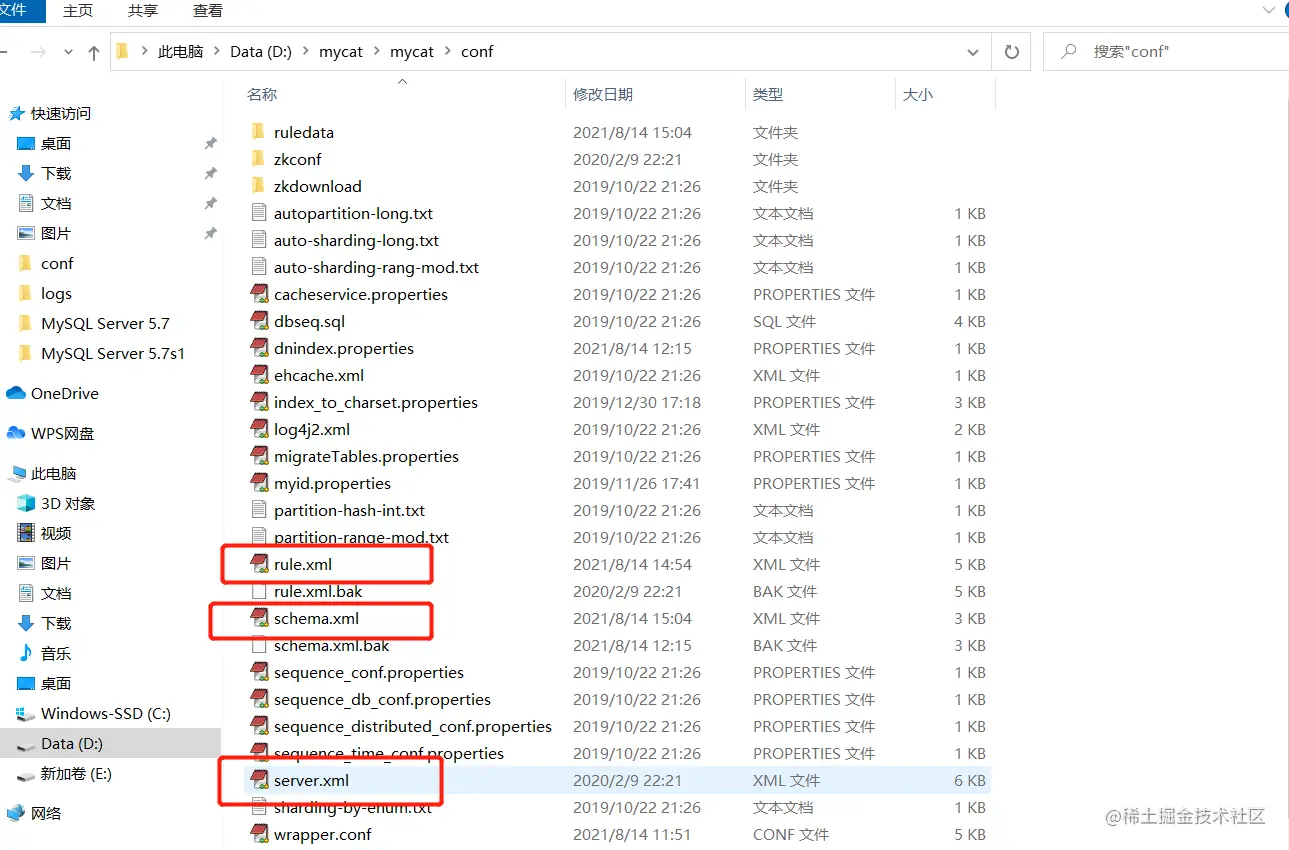Click the dbseq.sql file icon
This screenshot has height=850, width=1289.
[259, 321]
